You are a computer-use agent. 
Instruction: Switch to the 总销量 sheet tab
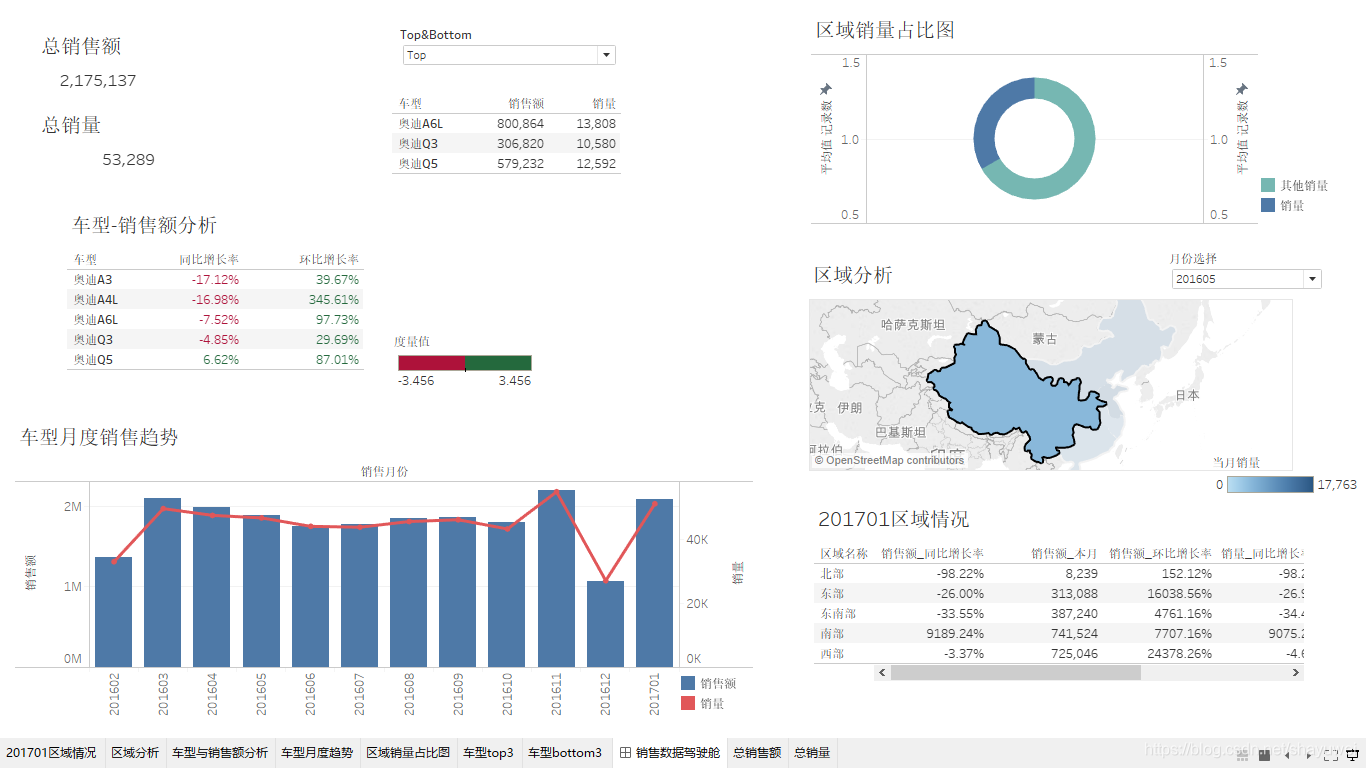point(812,753)
